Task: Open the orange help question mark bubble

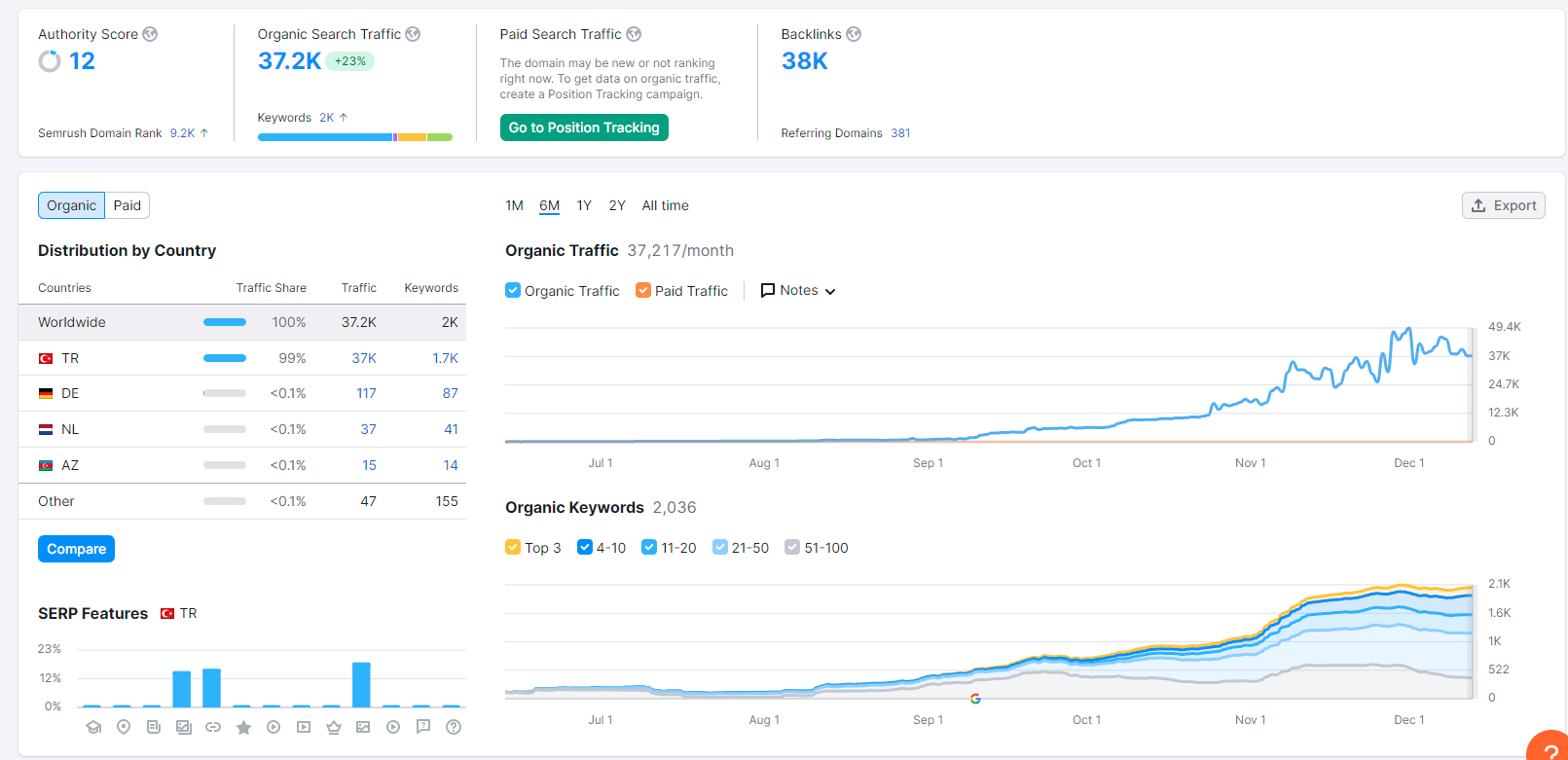Action: click(1550, 747)
